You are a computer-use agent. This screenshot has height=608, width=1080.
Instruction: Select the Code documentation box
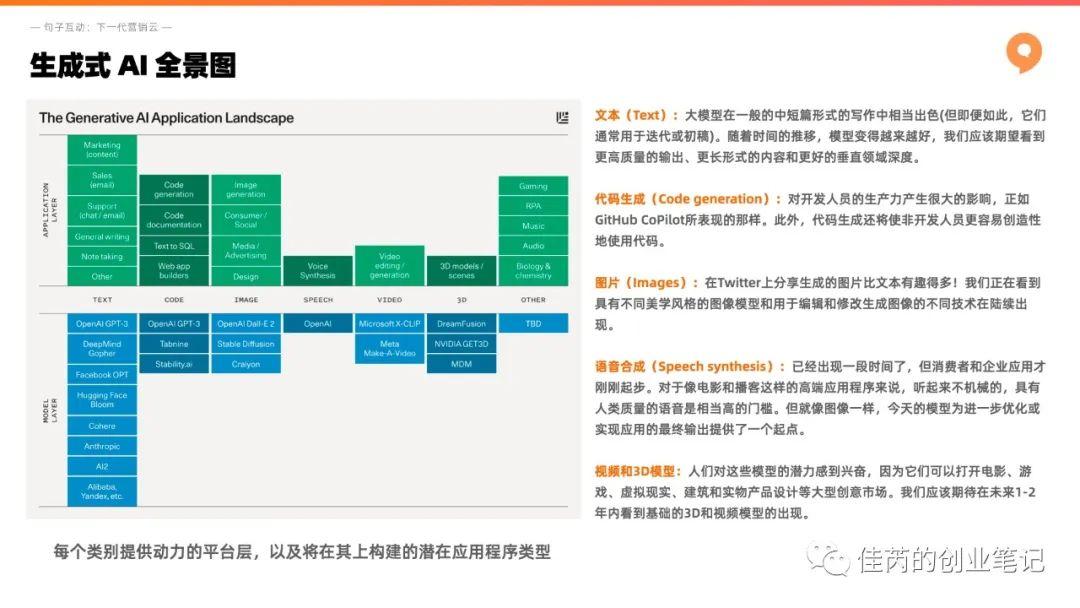(174, 220)
